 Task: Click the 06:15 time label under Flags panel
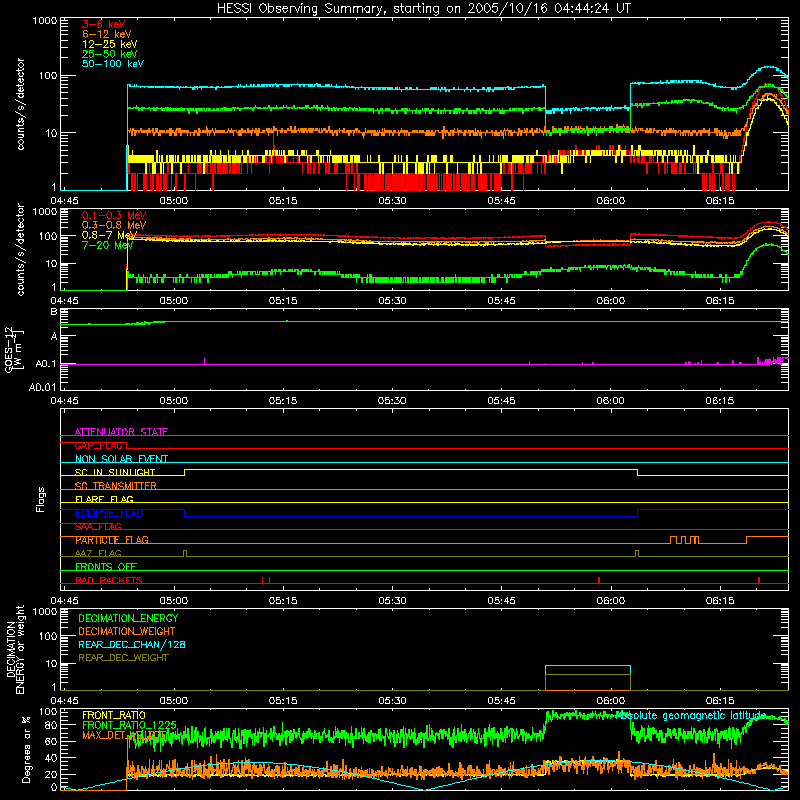(720, 601)
